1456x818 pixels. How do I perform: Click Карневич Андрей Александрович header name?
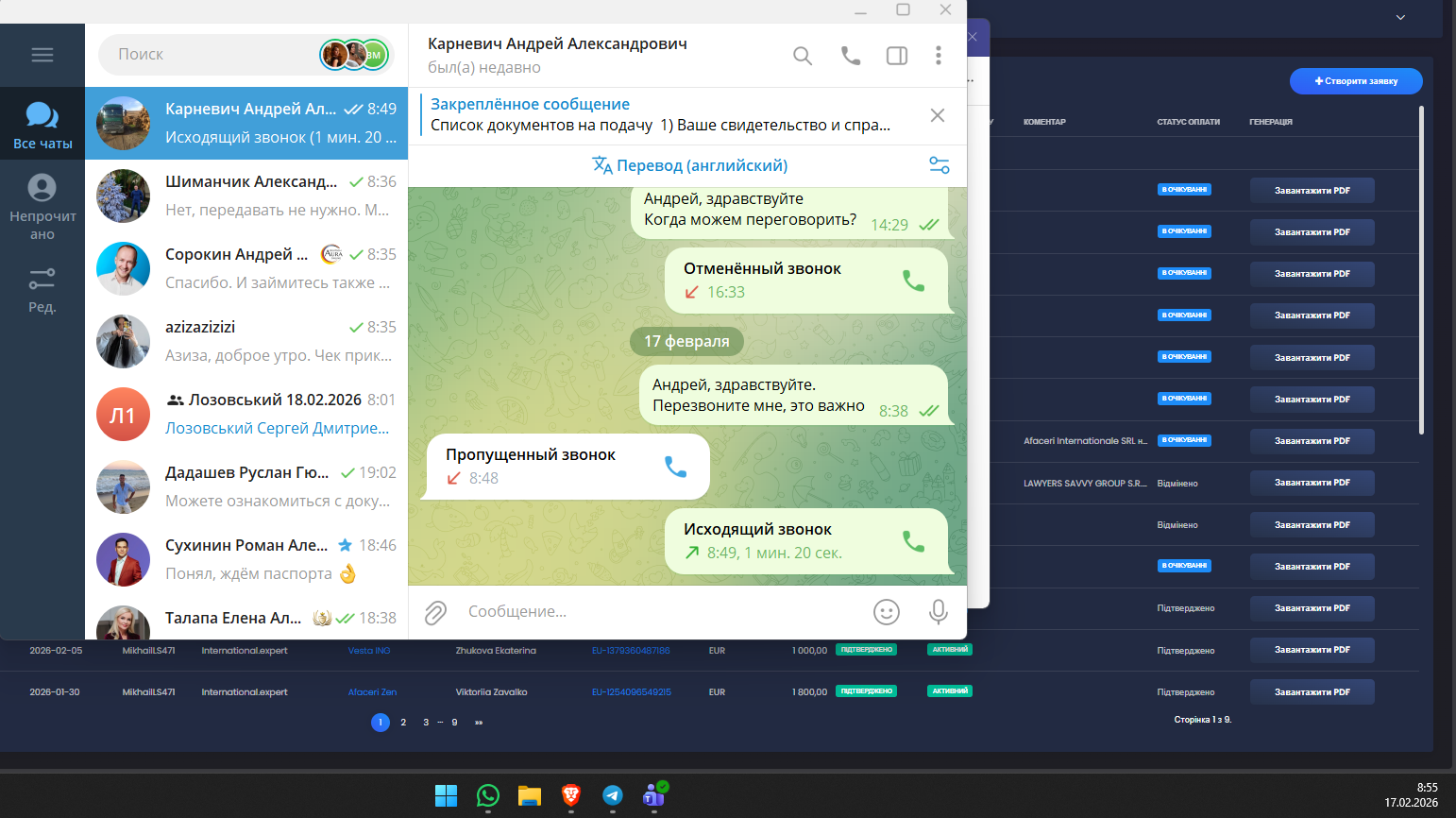(557, 43)
